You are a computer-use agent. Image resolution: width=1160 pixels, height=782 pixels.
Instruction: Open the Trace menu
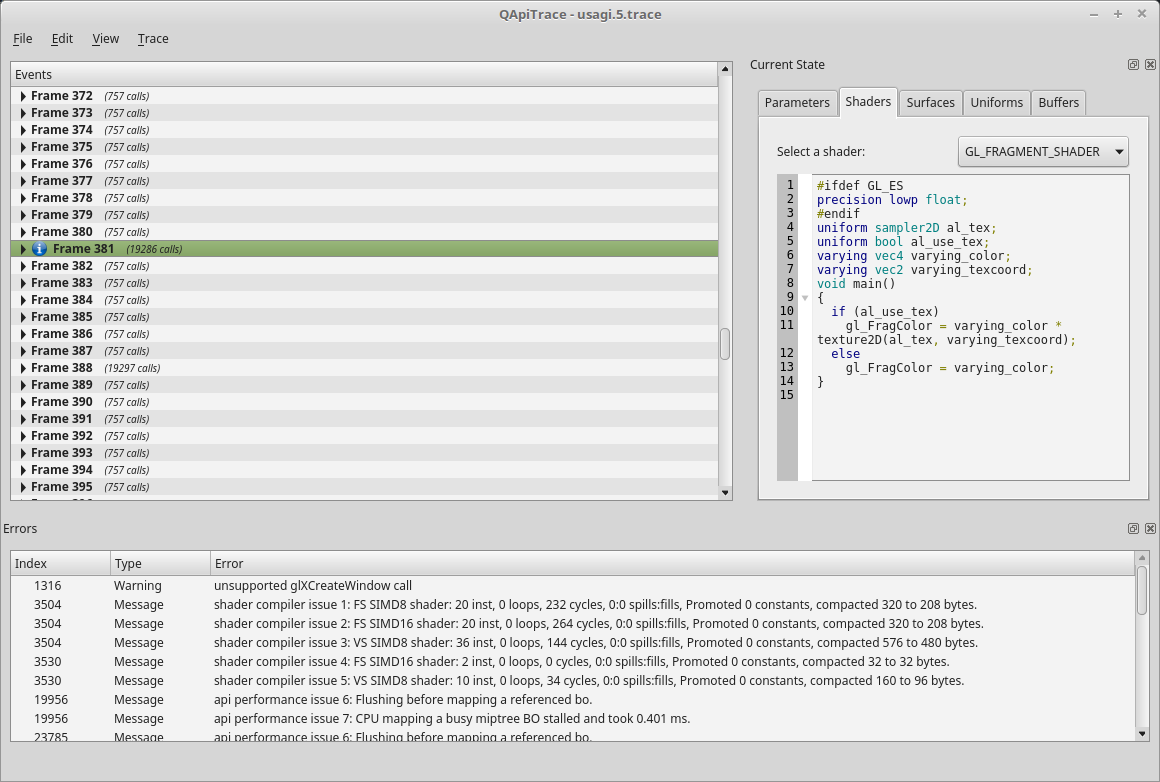click(153, 39)
